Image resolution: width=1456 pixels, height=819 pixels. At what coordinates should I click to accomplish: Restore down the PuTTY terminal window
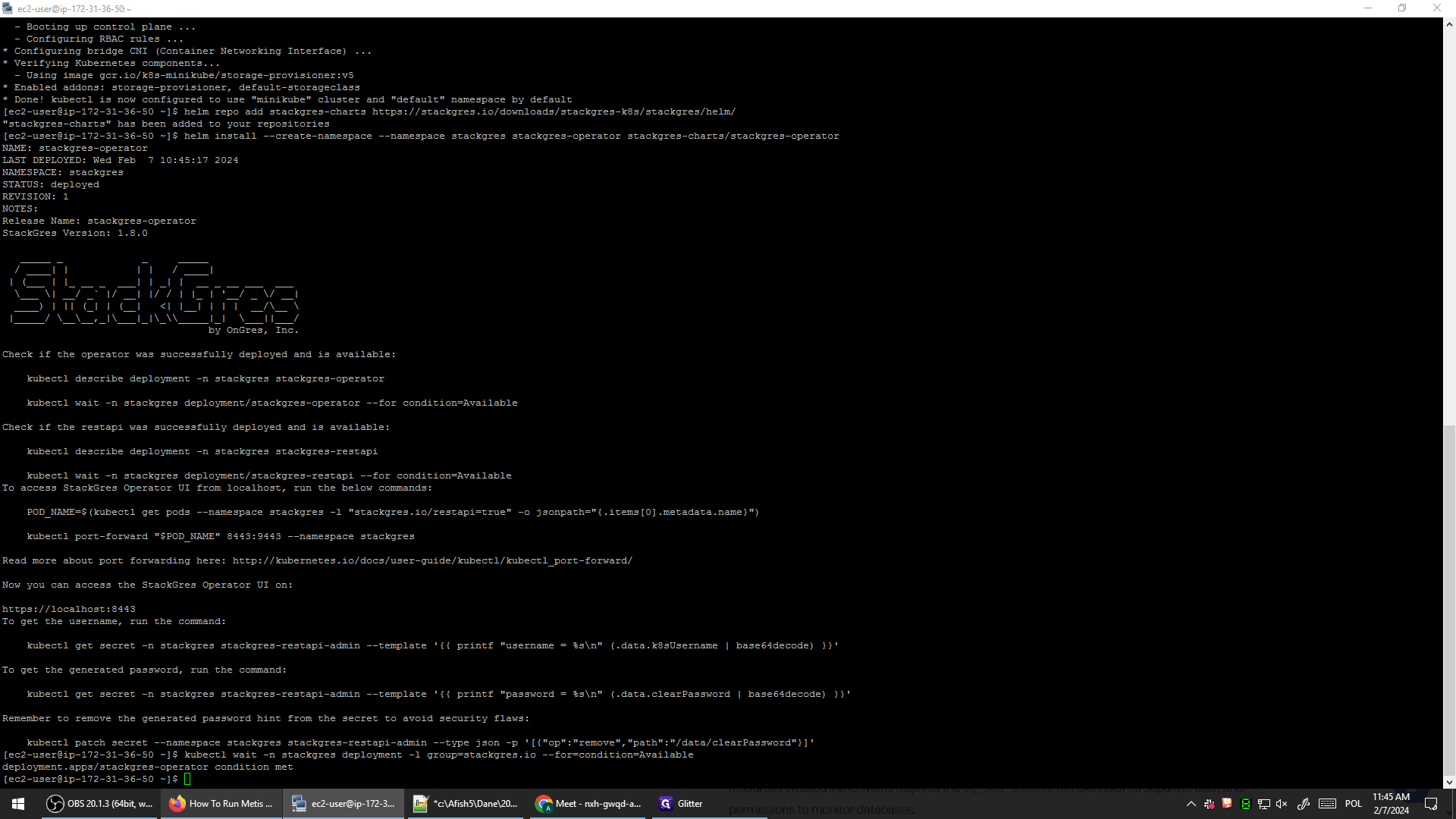[x=1402, y=8]
